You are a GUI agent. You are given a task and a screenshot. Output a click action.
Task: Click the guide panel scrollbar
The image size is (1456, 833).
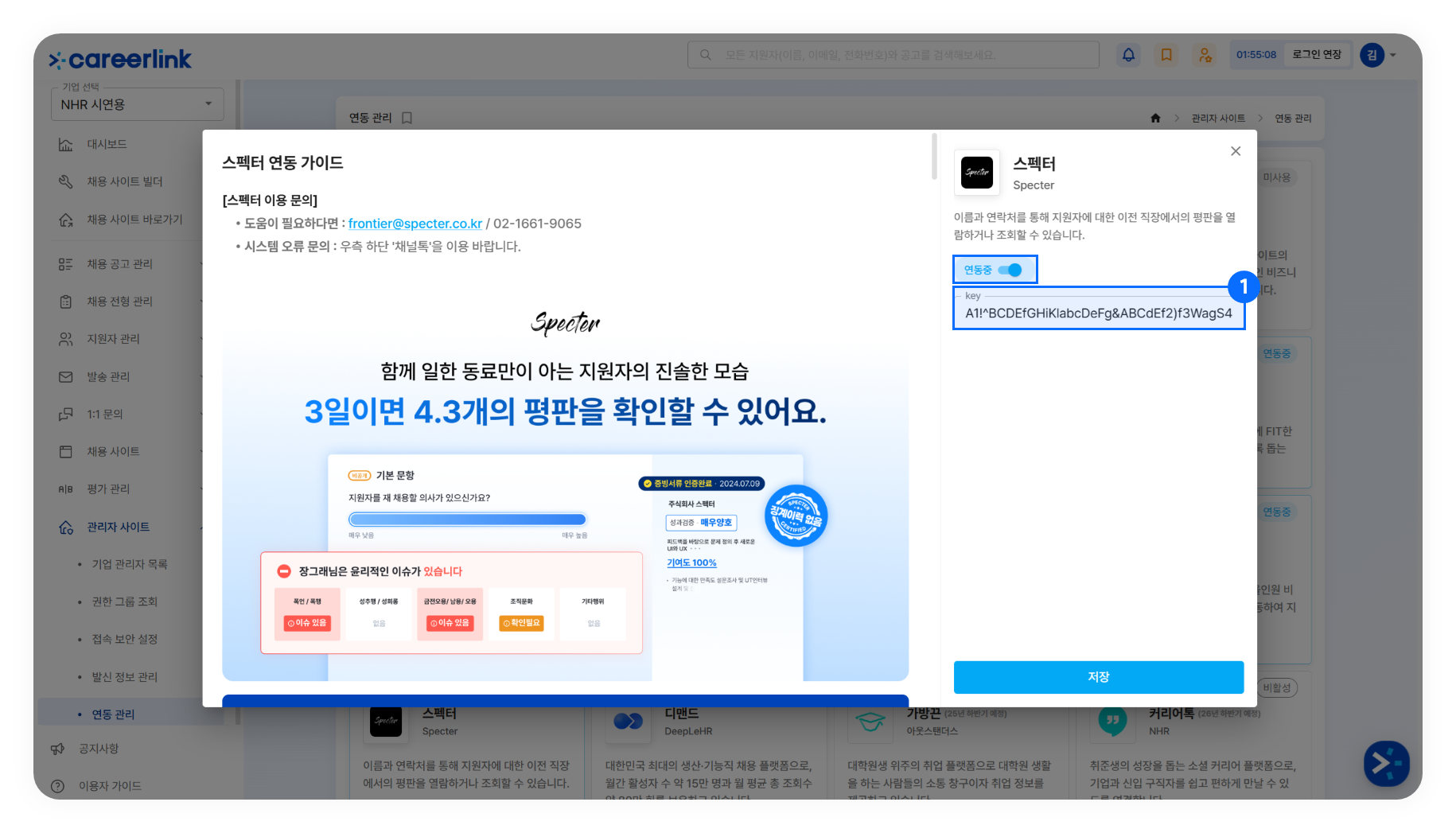point(934,157)
